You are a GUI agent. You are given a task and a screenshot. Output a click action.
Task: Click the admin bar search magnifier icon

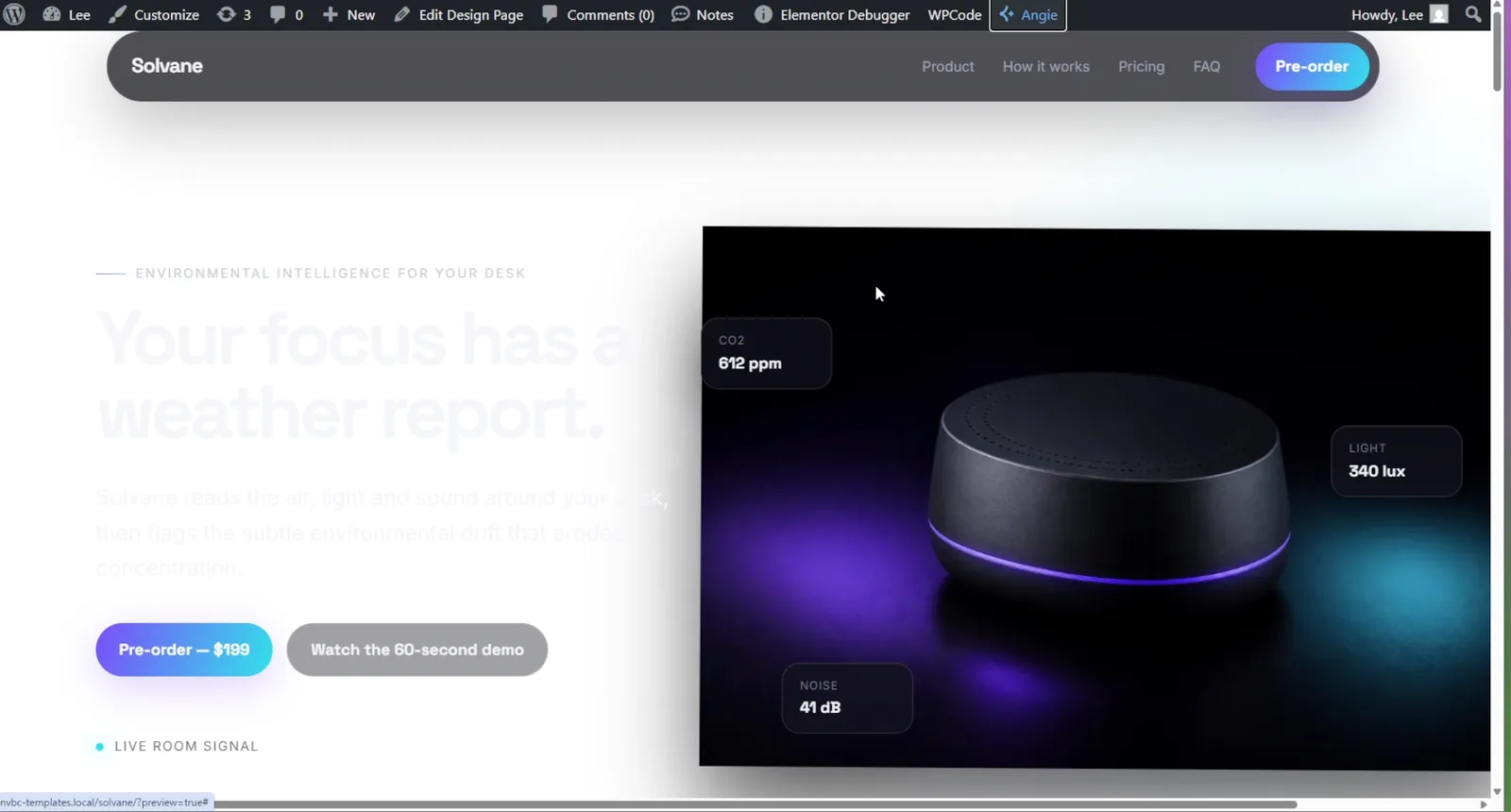(x=1473, y=14)
